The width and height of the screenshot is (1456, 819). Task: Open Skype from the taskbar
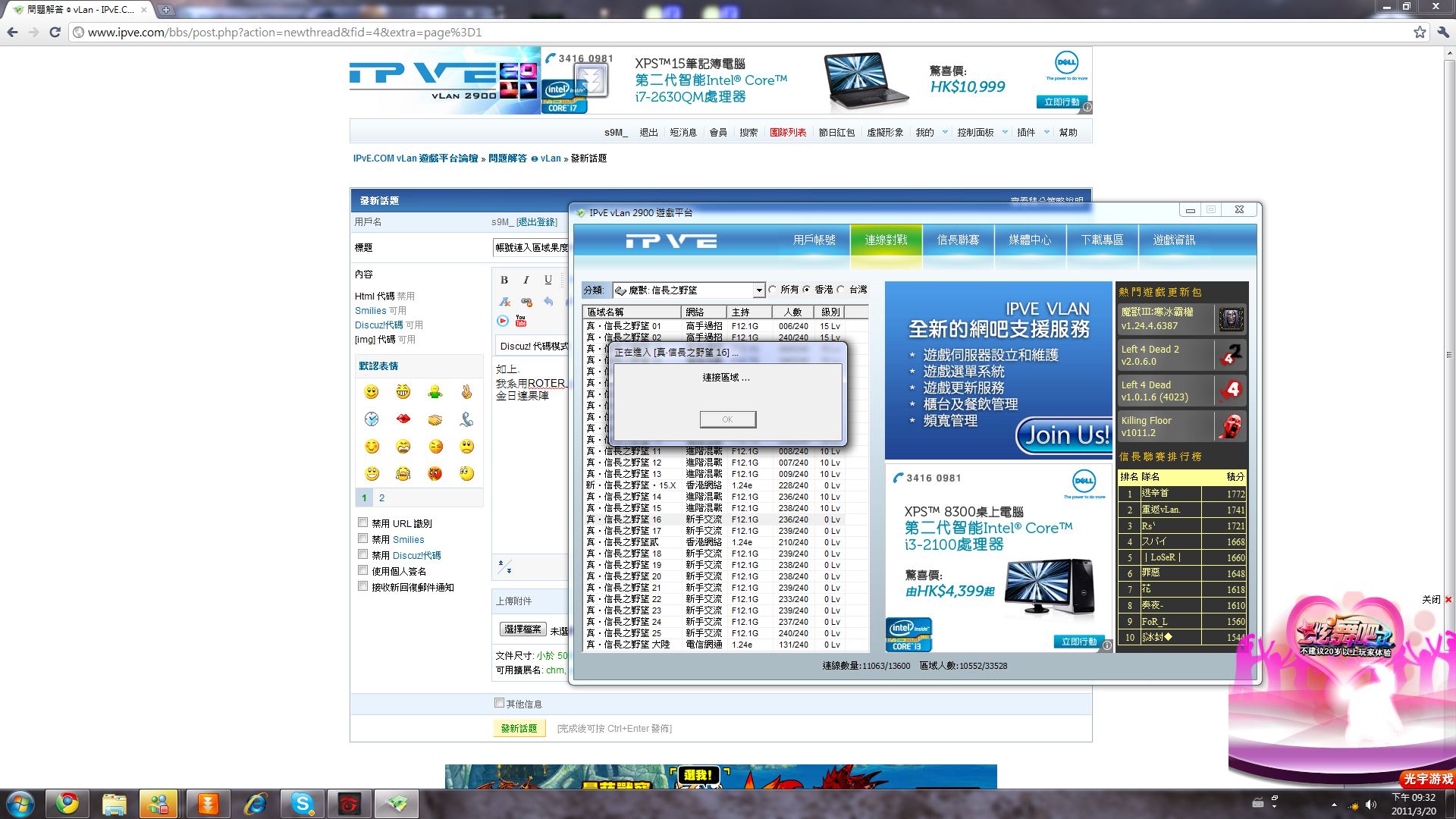[302, 804]
